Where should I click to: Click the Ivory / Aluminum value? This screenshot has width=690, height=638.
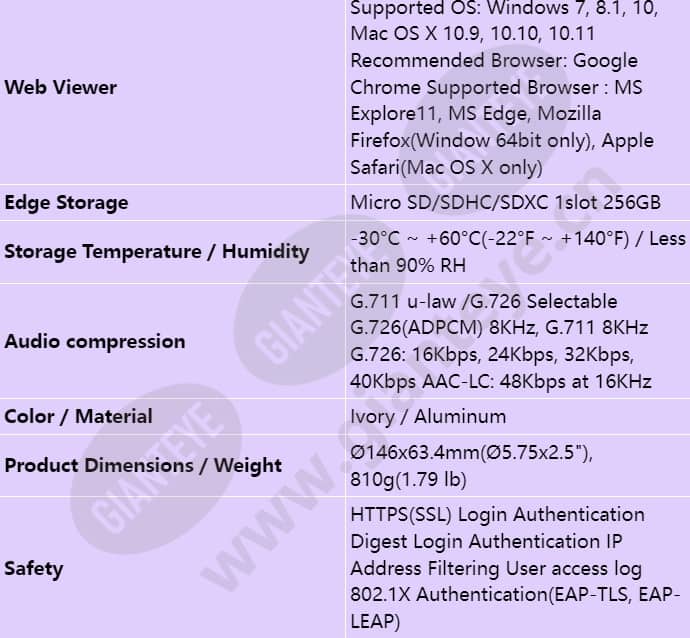[428, 417]
